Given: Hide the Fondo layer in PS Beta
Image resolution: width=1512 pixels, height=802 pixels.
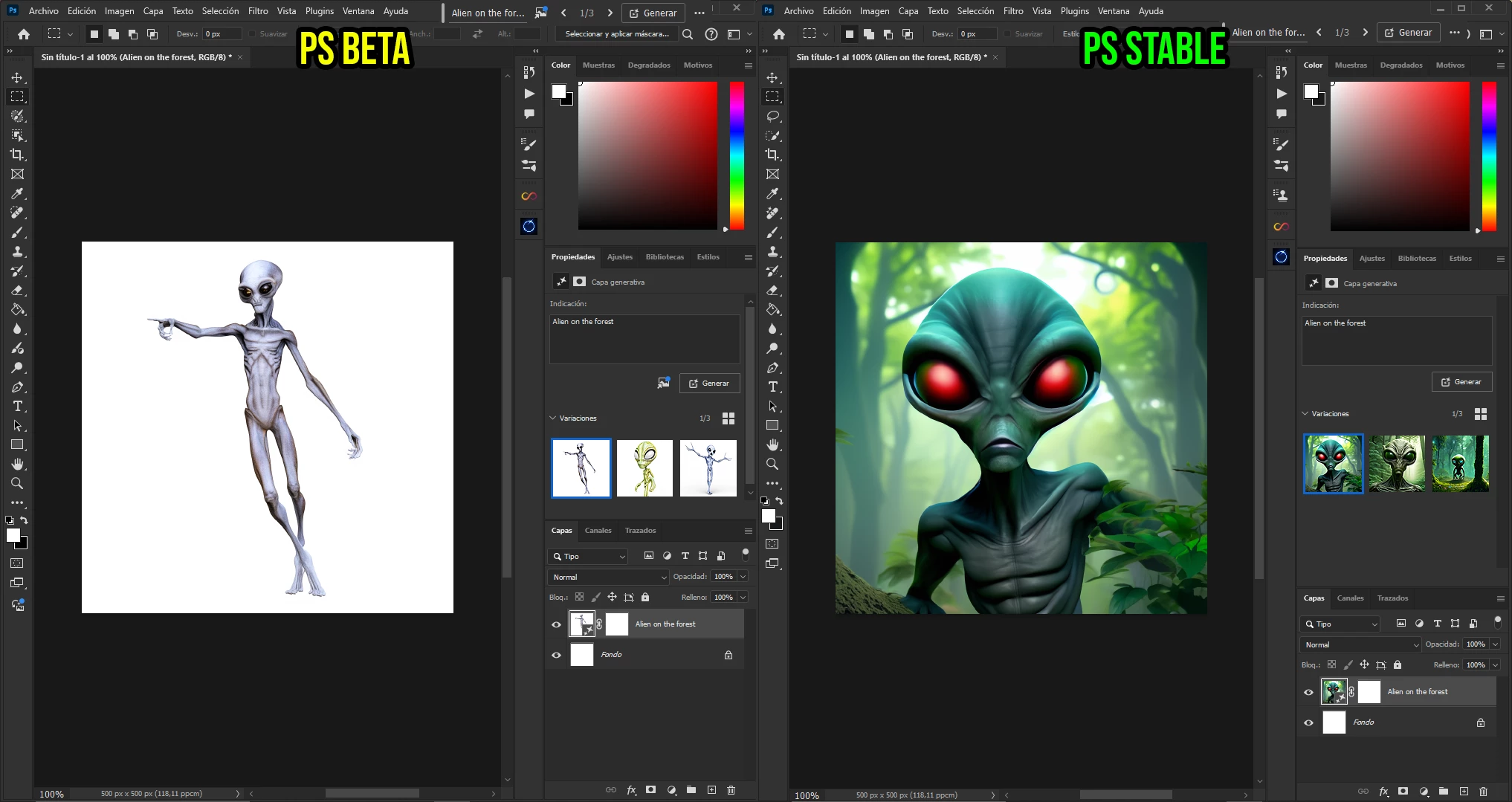Looking at the screenshot, I should click(556, 655).
